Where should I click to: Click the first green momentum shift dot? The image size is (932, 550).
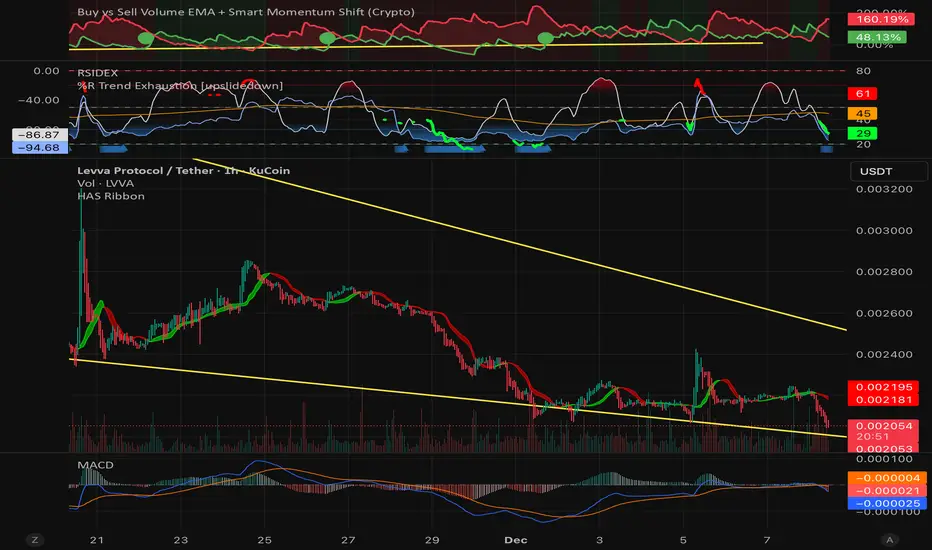(146, 39)
